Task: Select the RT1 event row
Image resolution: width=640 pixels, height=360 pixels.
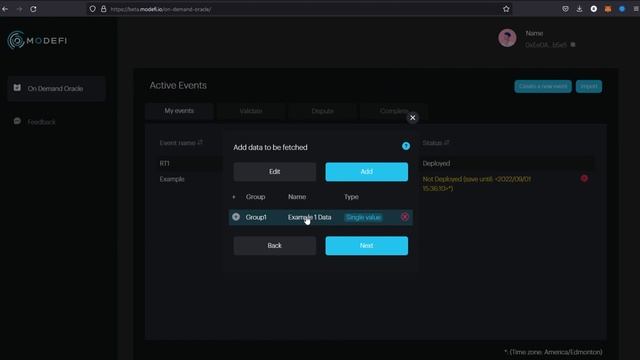Action: point(164,163)
